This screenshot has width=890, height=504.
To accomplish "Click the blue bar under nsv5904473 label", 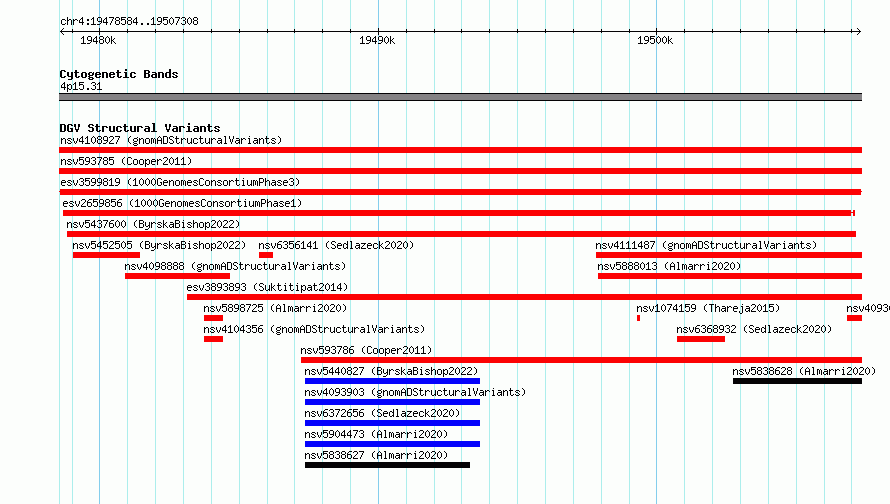I will pyautogui.click(x=392, y=444).
